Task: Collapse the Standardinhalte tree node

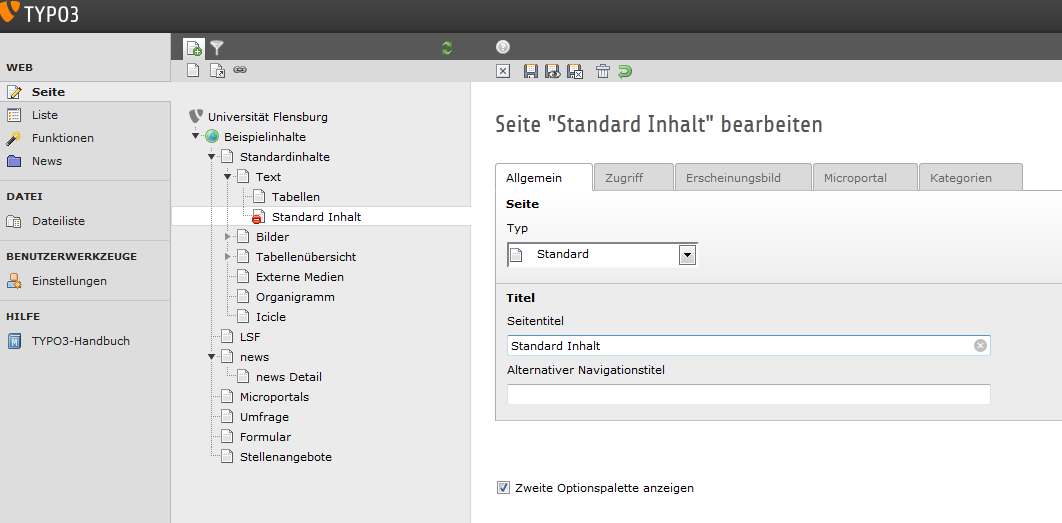Action: tap(212, 157)
